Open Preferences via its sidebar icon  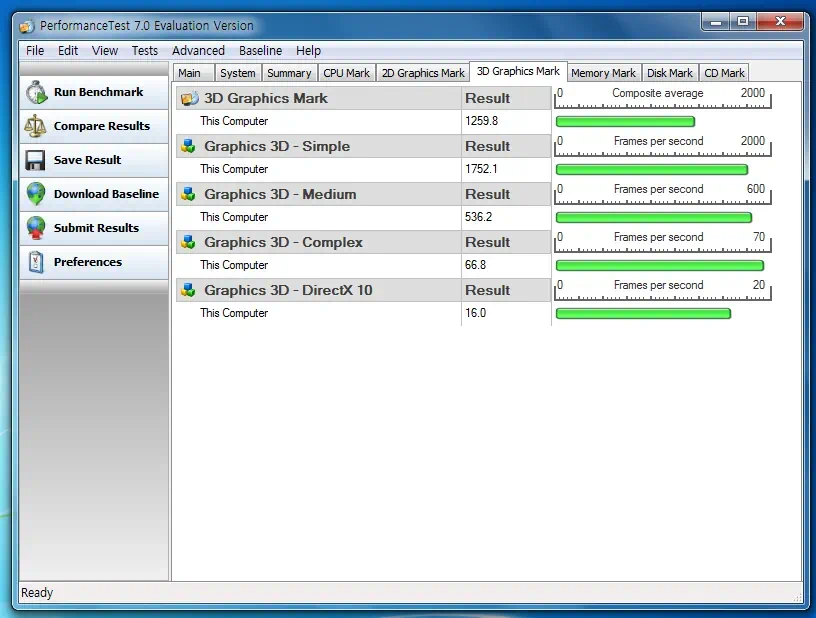coord(35,262)
